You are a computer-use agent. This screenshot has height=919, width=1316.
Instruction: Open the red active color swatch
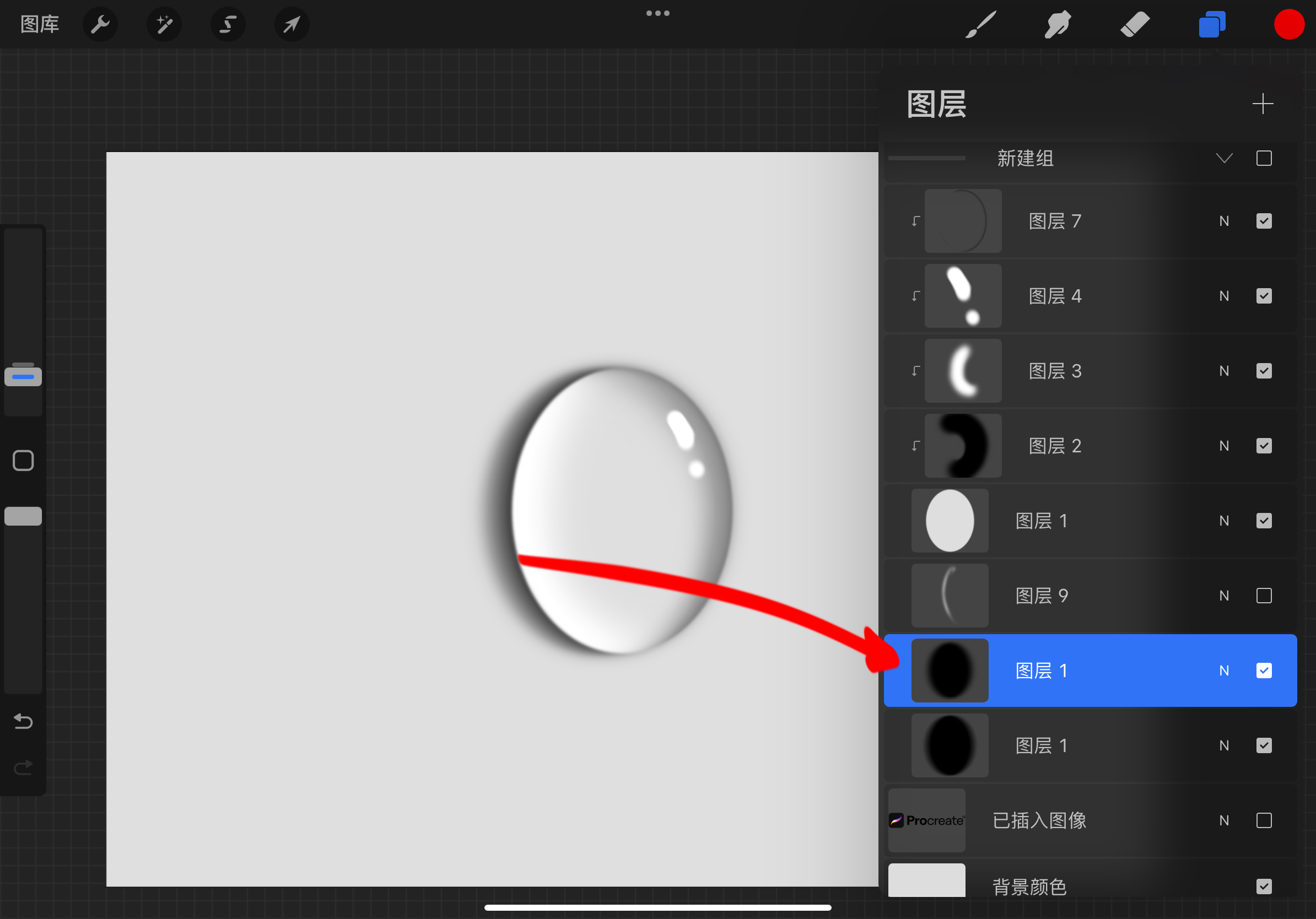click(x=1289, y=25)
